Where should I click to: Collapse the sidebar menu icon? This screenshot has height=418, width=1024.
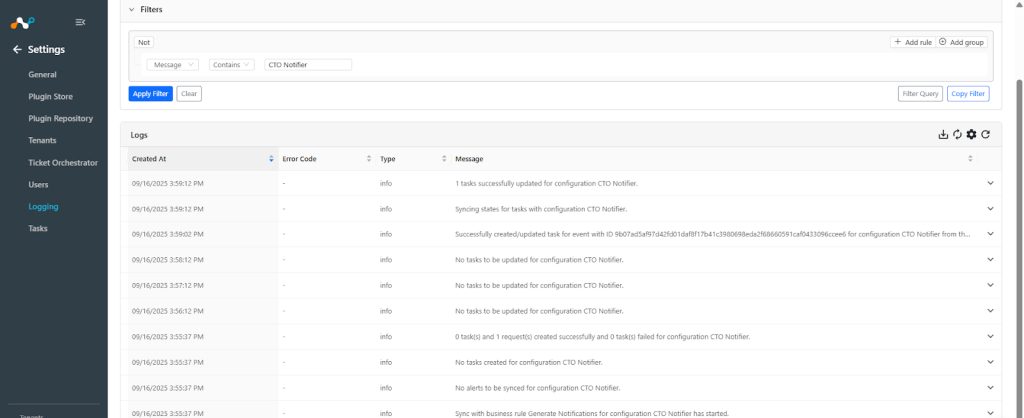point(80,22)
